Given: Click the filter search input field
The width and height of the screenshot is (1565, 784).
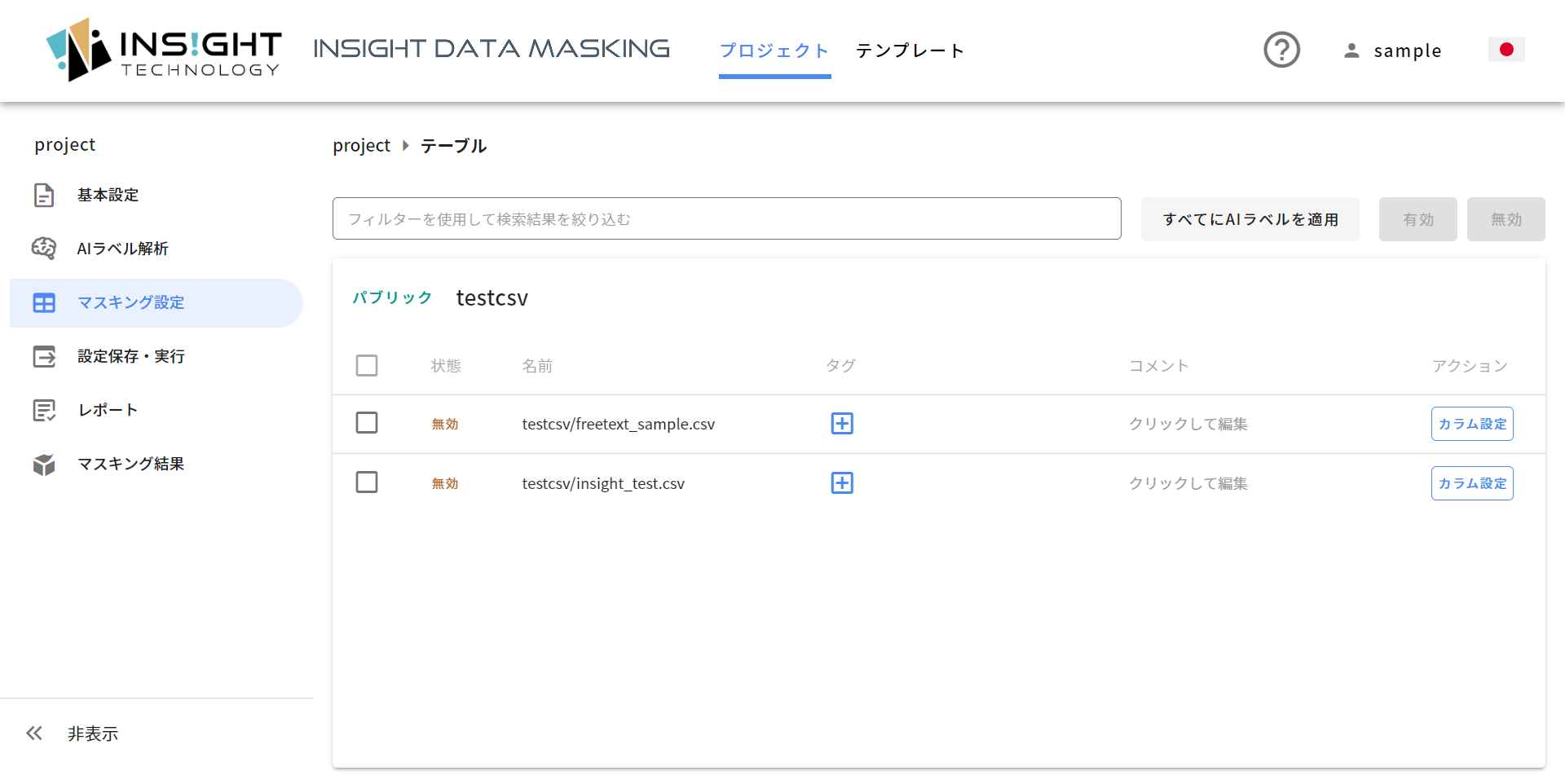Looking at the screenshot, I should [727, 218].
